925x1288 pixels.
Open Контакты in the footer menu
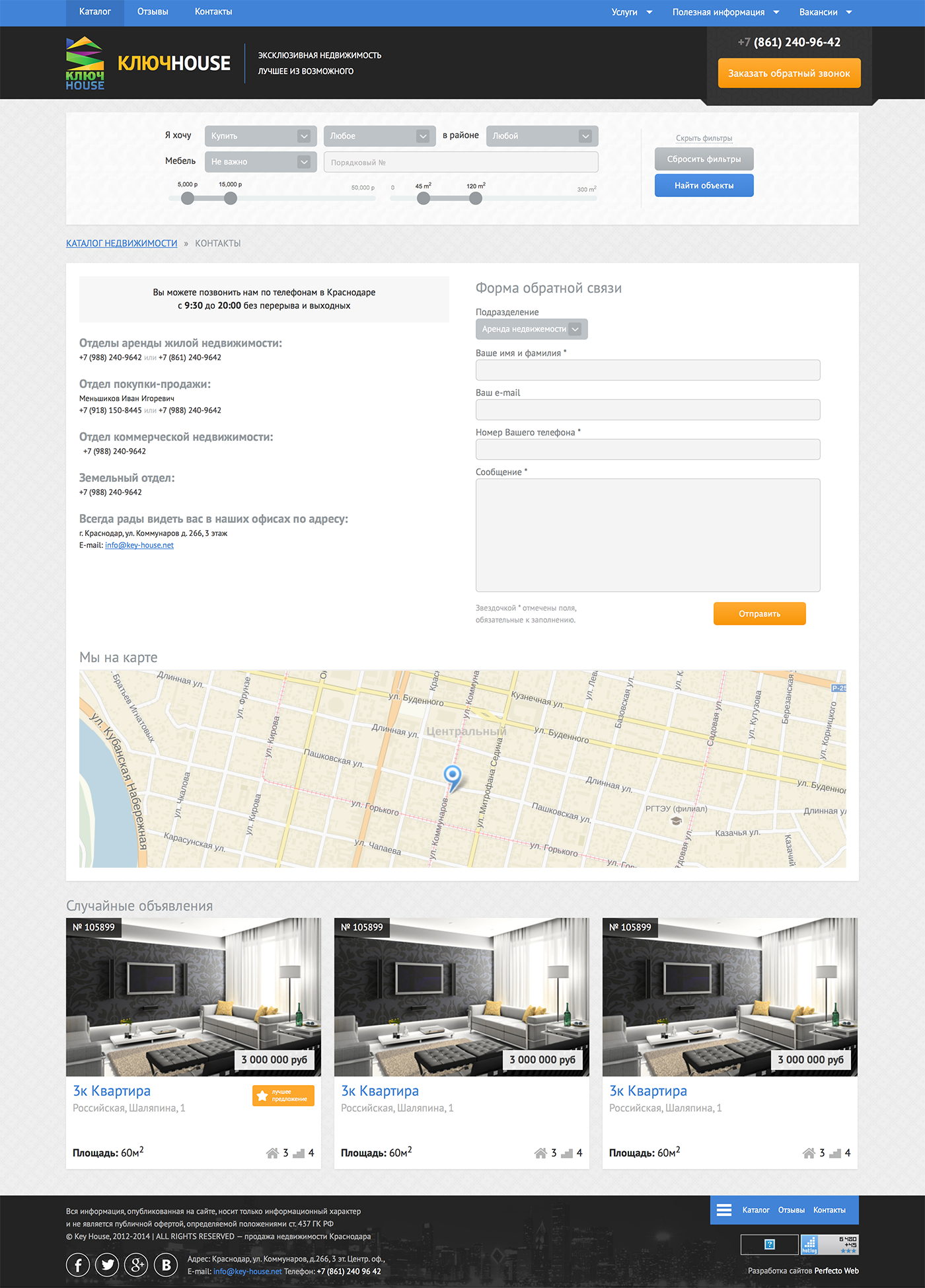pos(829,1210)
